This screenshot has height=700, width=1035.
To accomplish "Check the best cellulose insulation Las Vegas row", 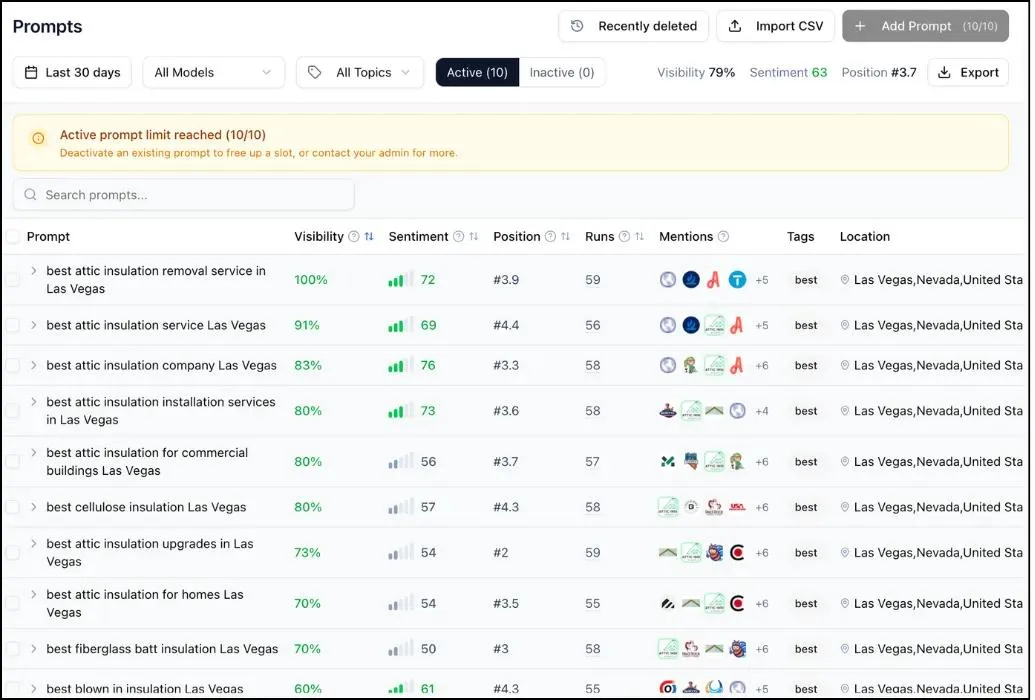I will pyautogui.click(x=13, y=507).
